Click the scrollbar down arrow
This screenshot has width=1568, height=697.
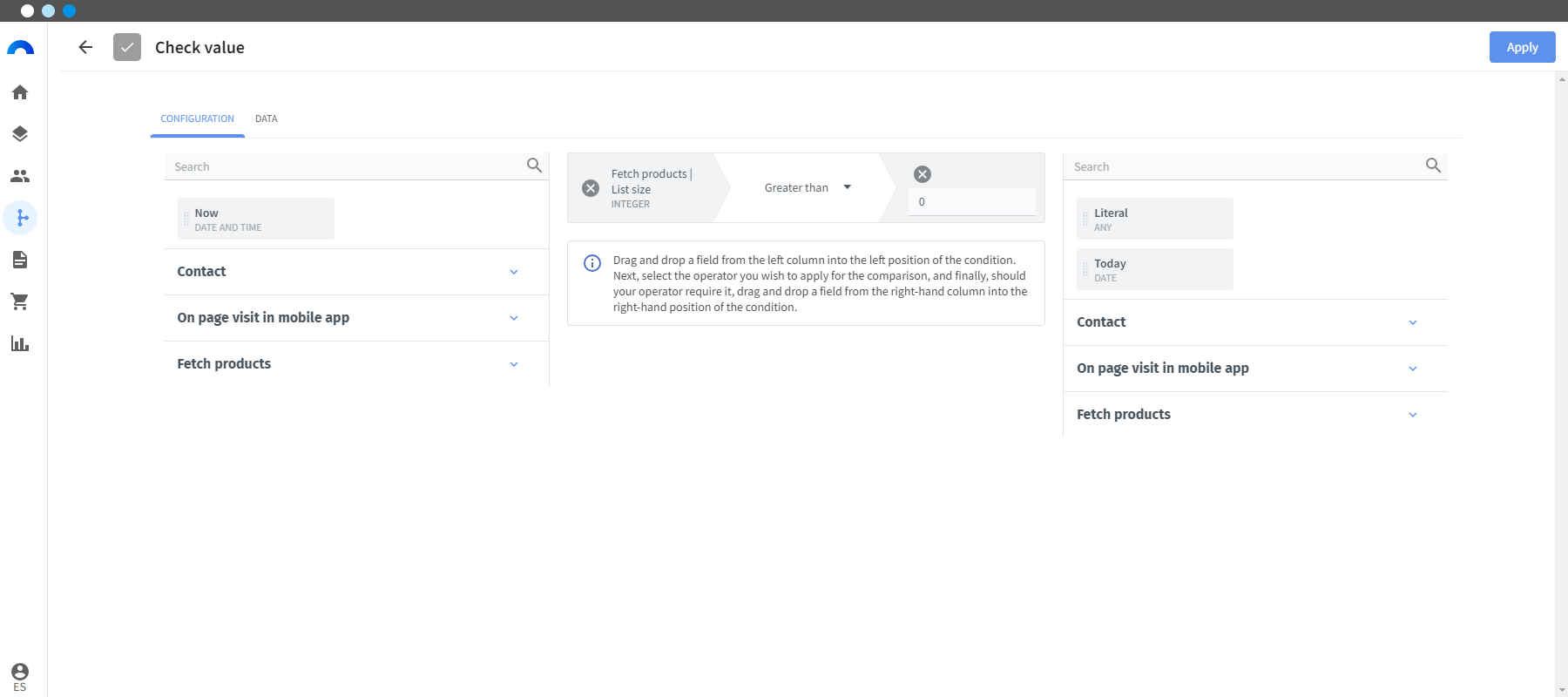[x=1561, y=690]
